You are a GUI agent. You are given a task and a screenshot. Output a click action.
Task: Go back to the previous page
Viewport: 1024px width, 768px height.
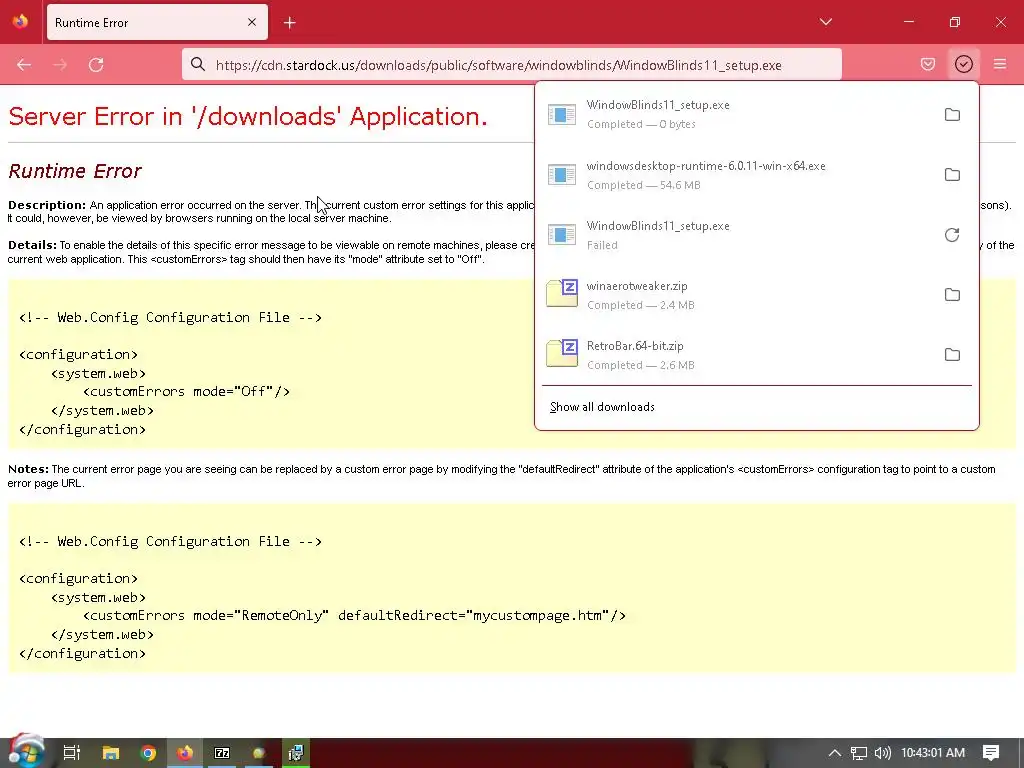pyautogui.click(x=24, y=65)
